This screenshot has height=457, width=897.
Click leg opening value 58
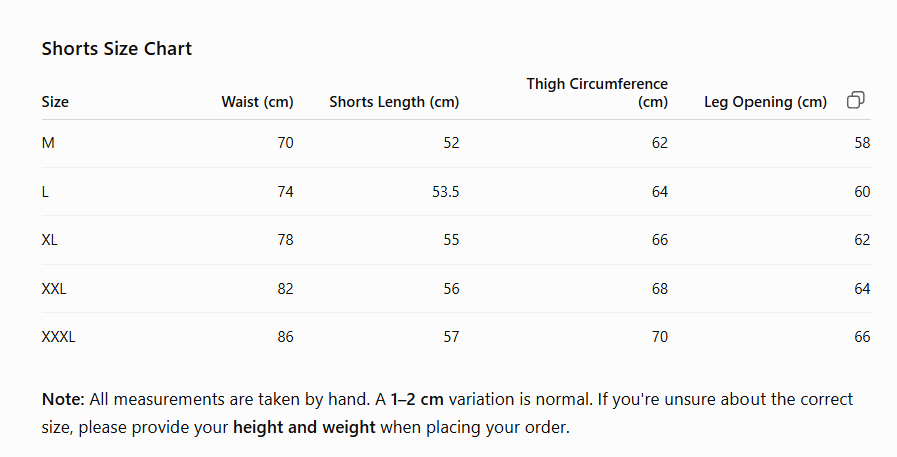(x=862, y=143)
